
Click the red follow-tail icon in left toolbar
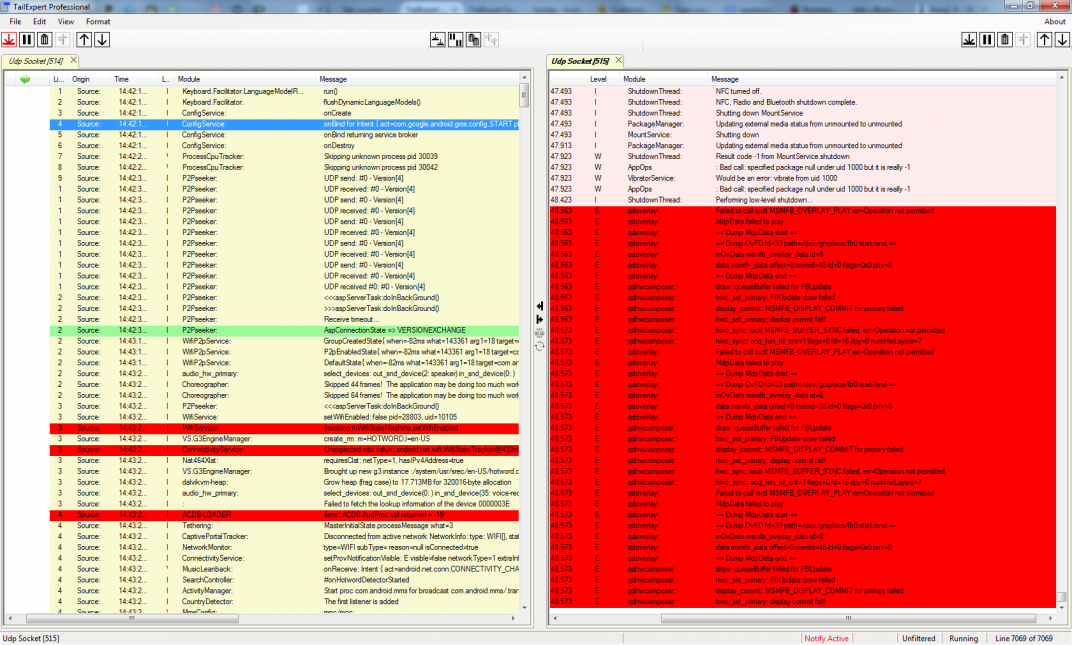[x=9, y=39]
